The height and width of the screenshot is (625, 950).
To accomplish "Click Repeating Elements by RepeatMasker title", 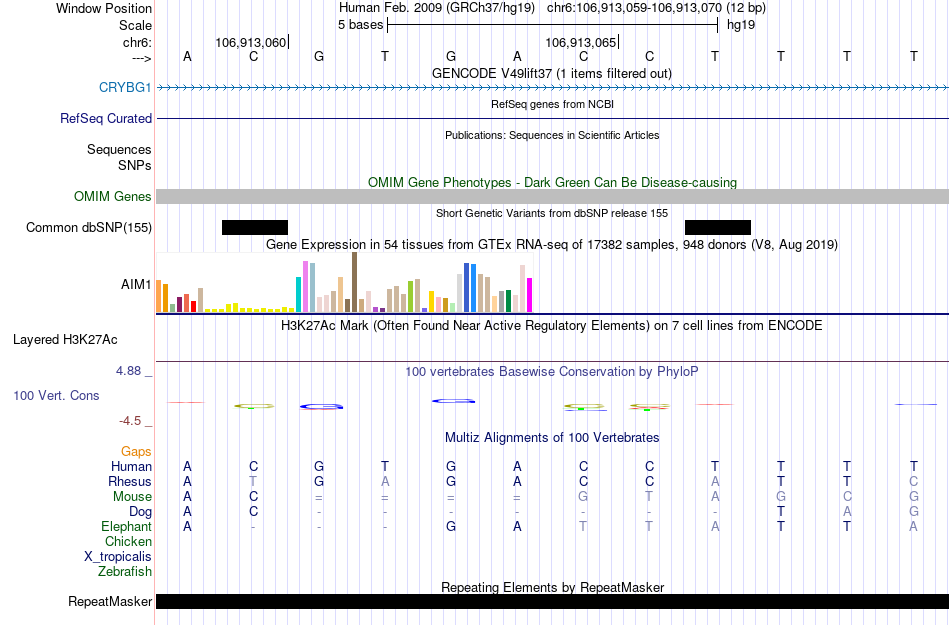I will coord(552,587).
